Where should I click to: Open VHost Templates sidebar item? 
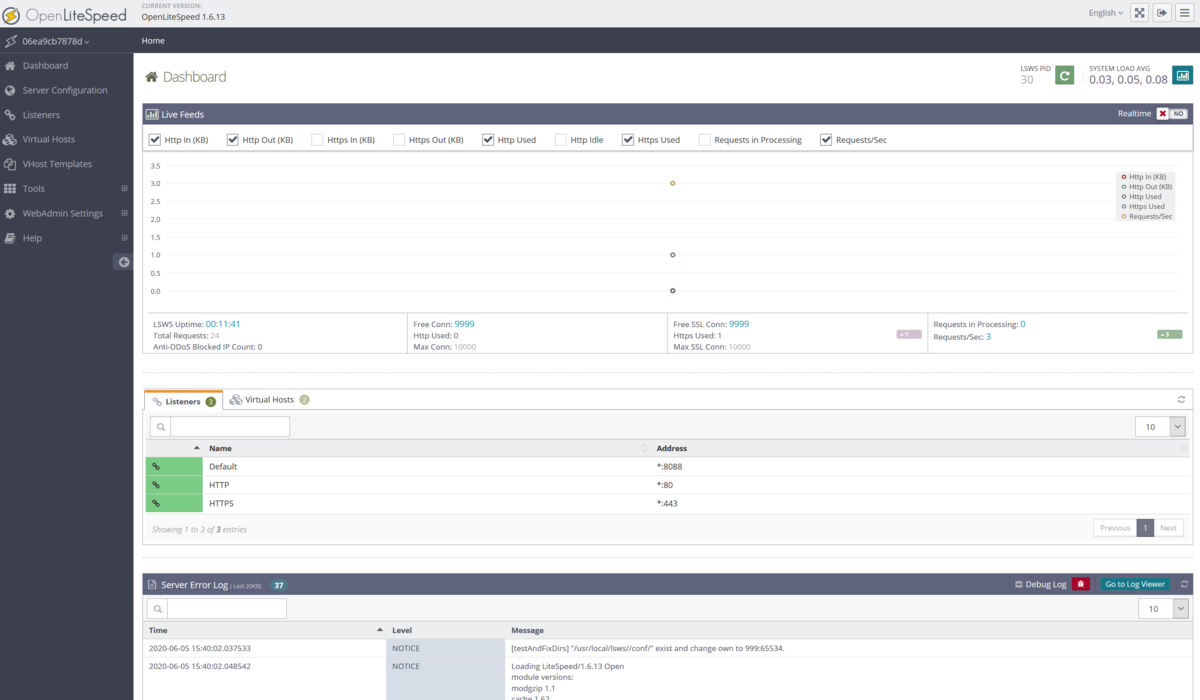57,164
